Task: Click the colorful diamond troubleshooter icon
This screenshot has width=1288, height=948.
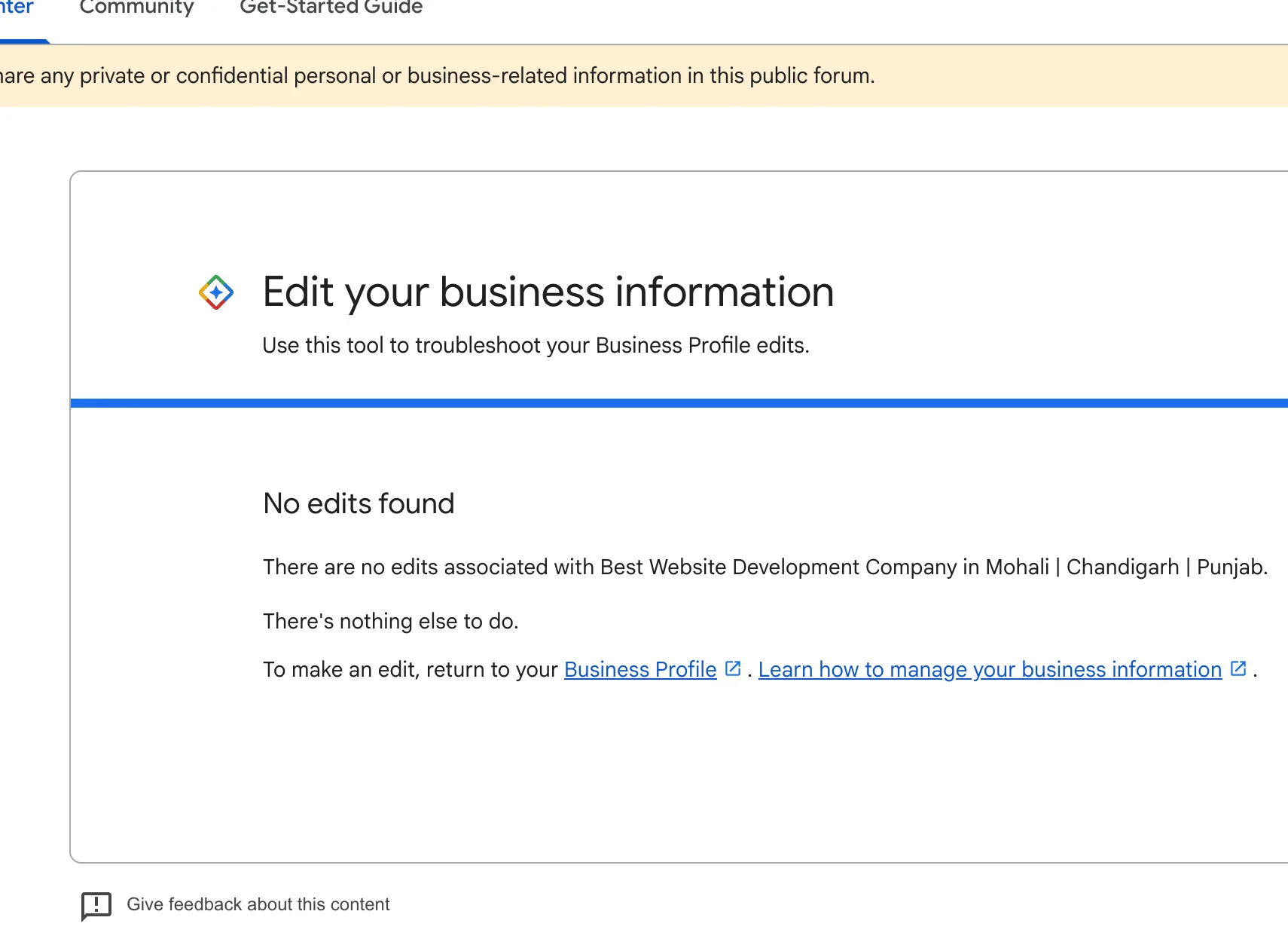Action: point(216,292)
